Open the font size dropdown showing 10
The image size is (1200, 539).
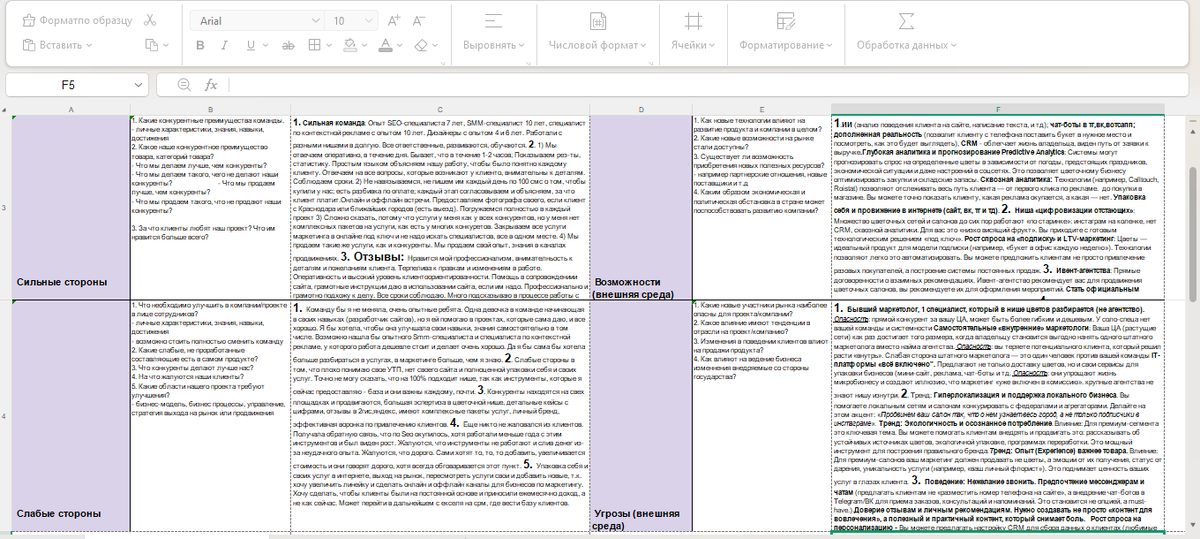[350, 20]
